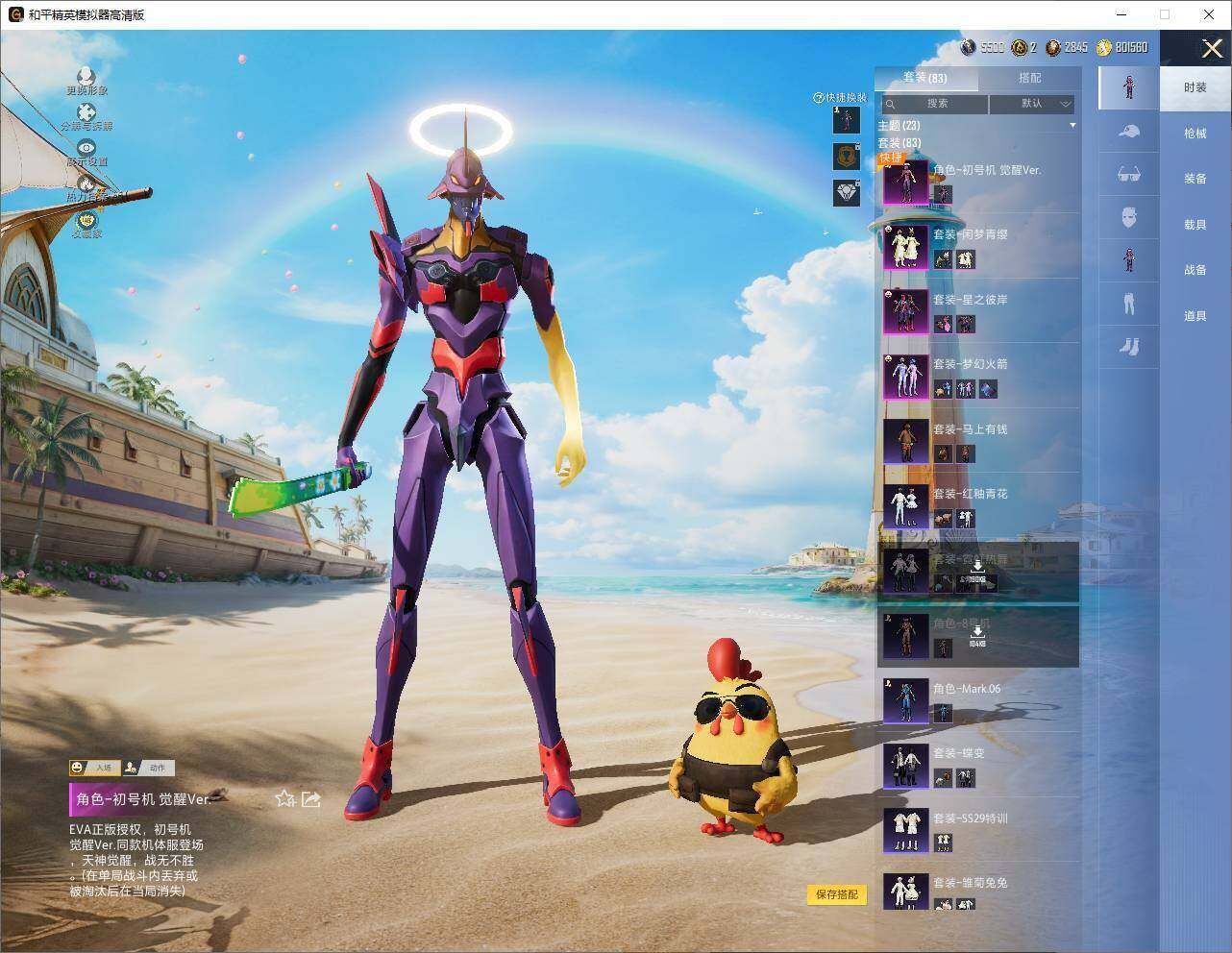The image size is (1232, 953).
Task: Open the 快捷换装 help question mark
Action: tap(819, 98)
